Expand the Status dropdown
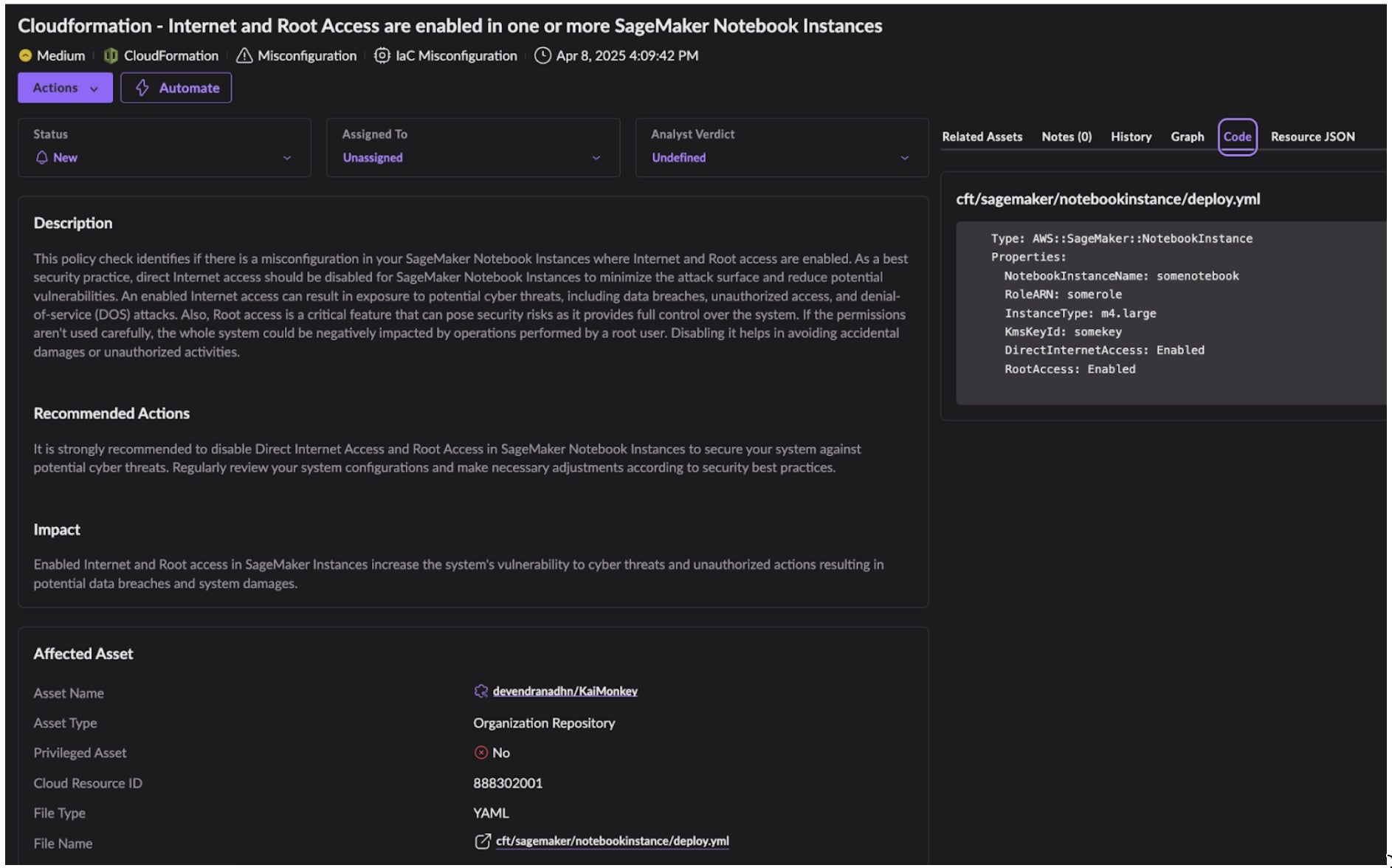1392x868 pixels. [287, 158]
